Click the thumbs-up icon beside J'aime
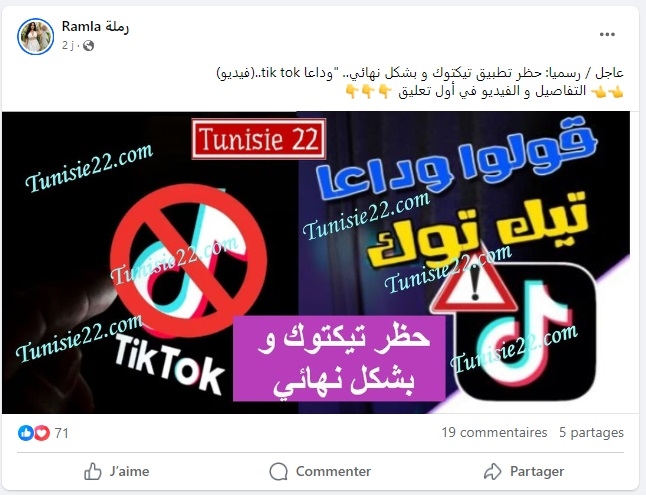The width and height of the screenshot is (646, 499). click(93, 471)
